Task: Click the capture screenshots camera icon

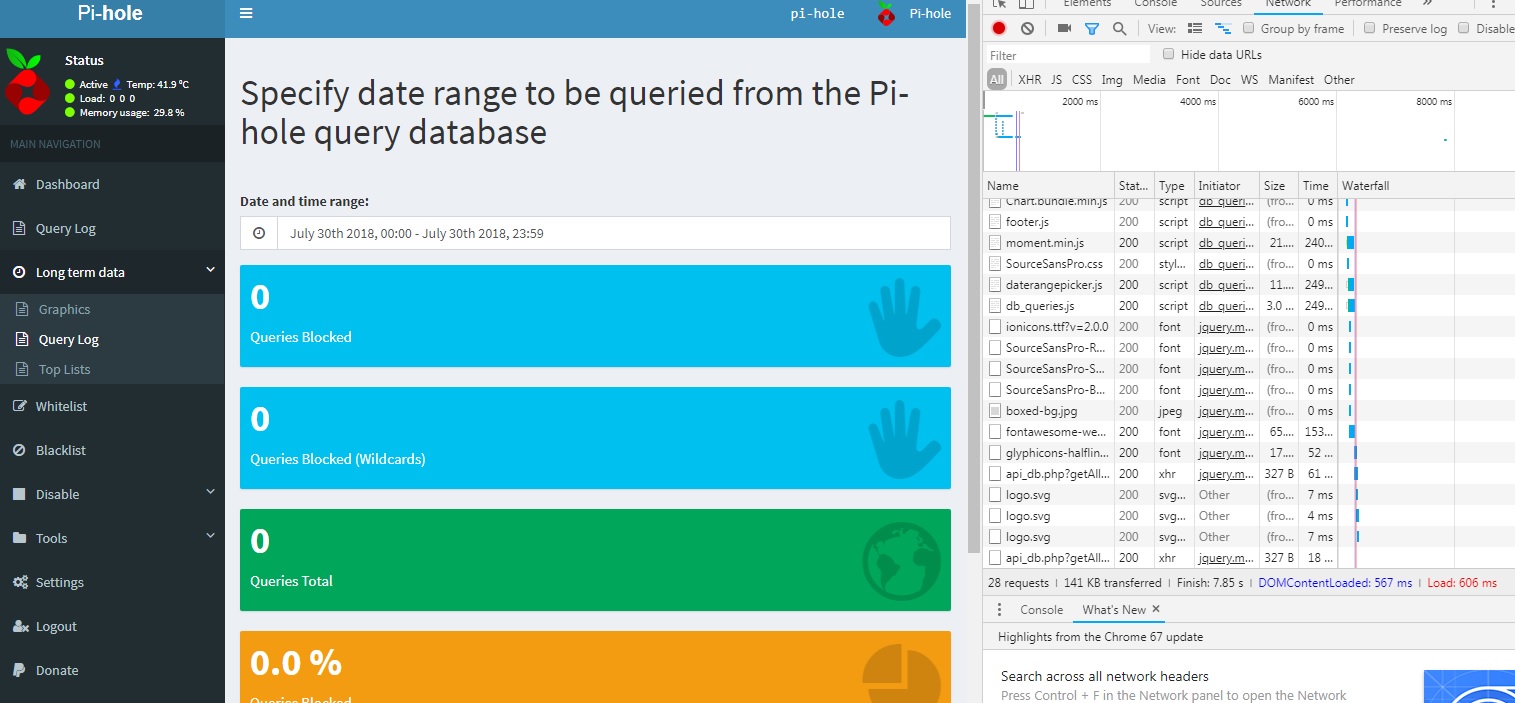Action: (x=1064, y=29)
